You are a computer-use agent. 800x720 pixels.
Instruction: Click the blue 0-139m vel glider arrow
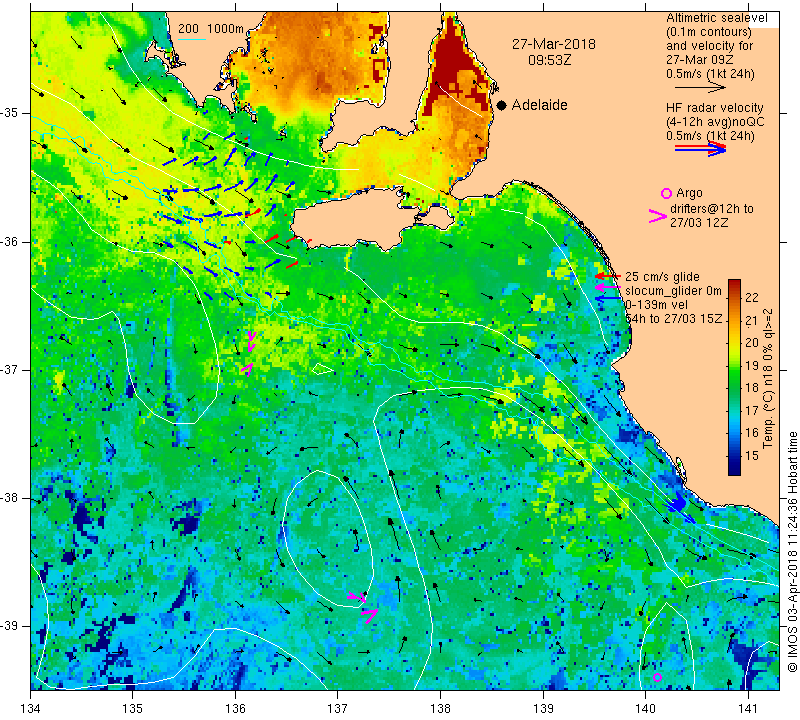[608, 298]
